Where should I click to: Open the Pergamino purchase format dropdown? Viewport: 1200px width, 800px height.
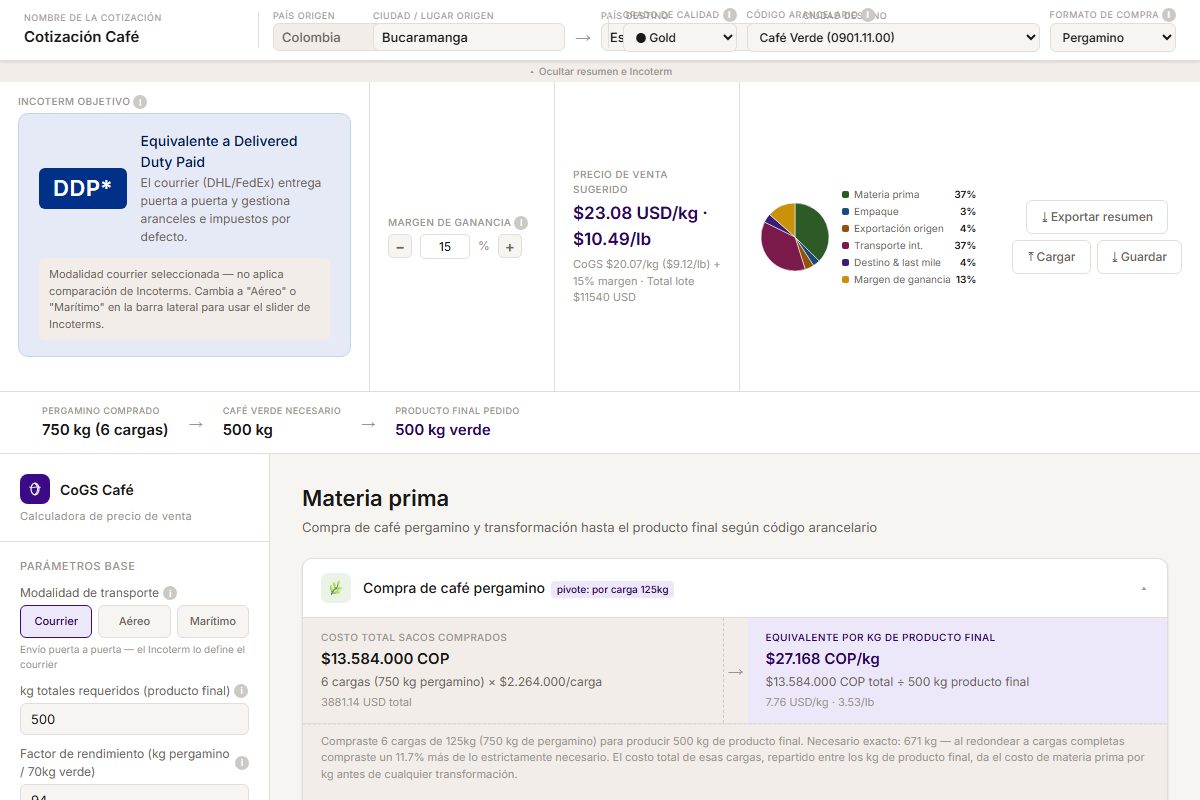point(1112,38)
